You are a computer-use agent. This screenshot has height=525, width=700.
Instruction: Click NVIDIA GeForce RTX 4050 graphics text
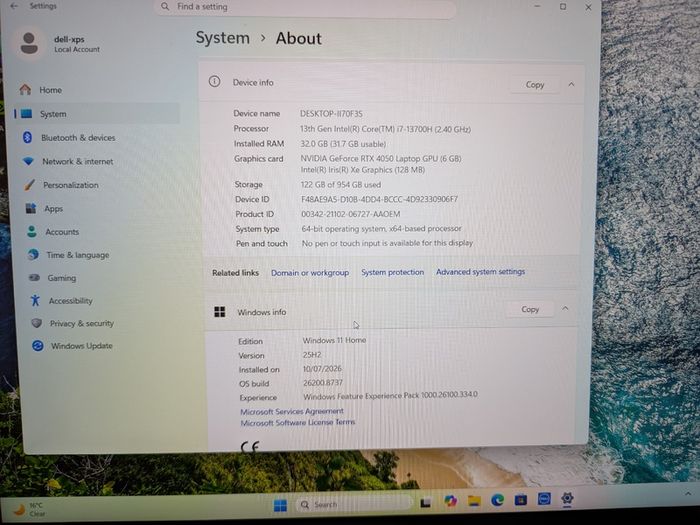tap(381, 159)
